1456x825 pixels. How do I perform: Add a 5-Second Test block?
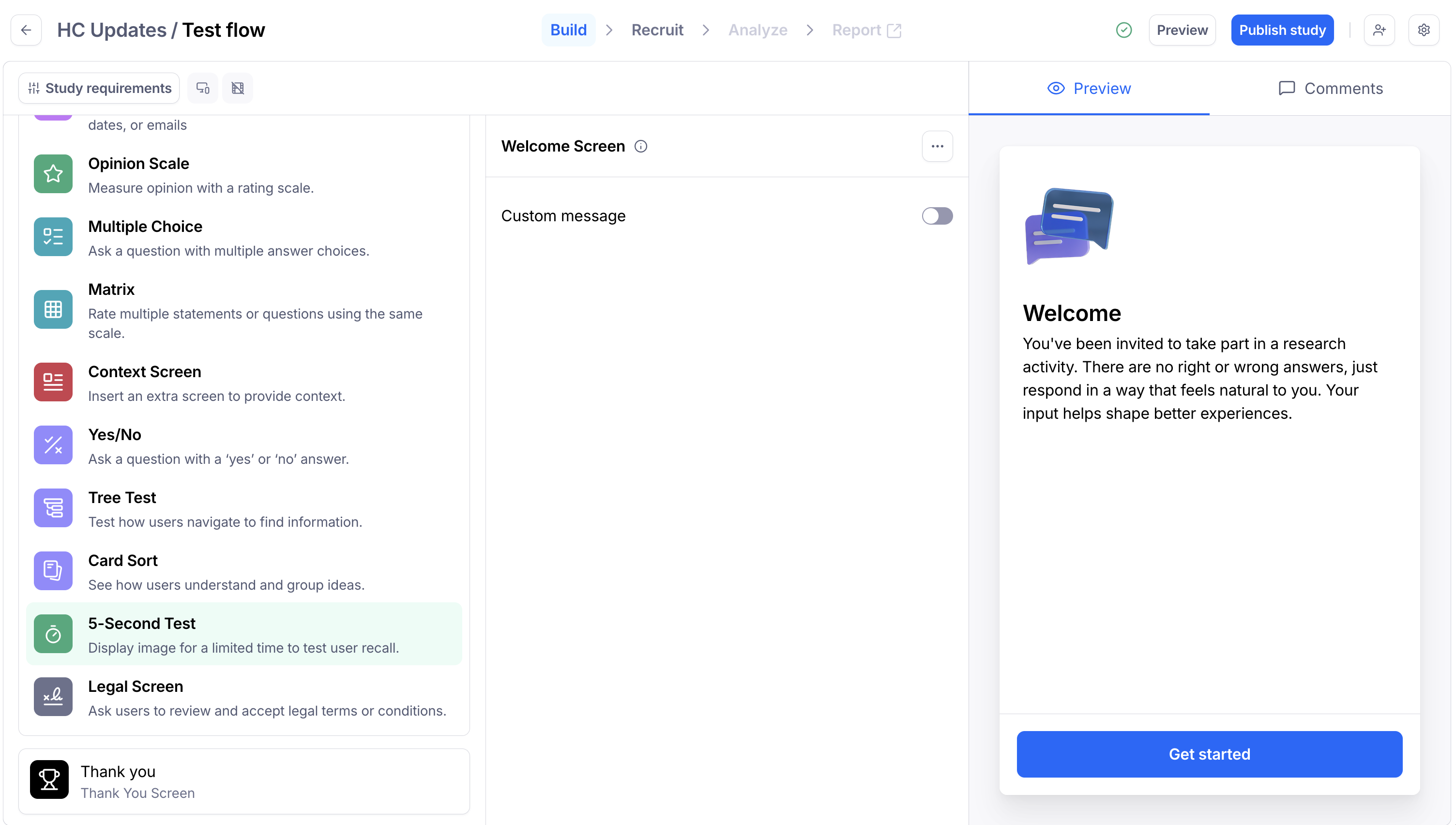(244, 633)
